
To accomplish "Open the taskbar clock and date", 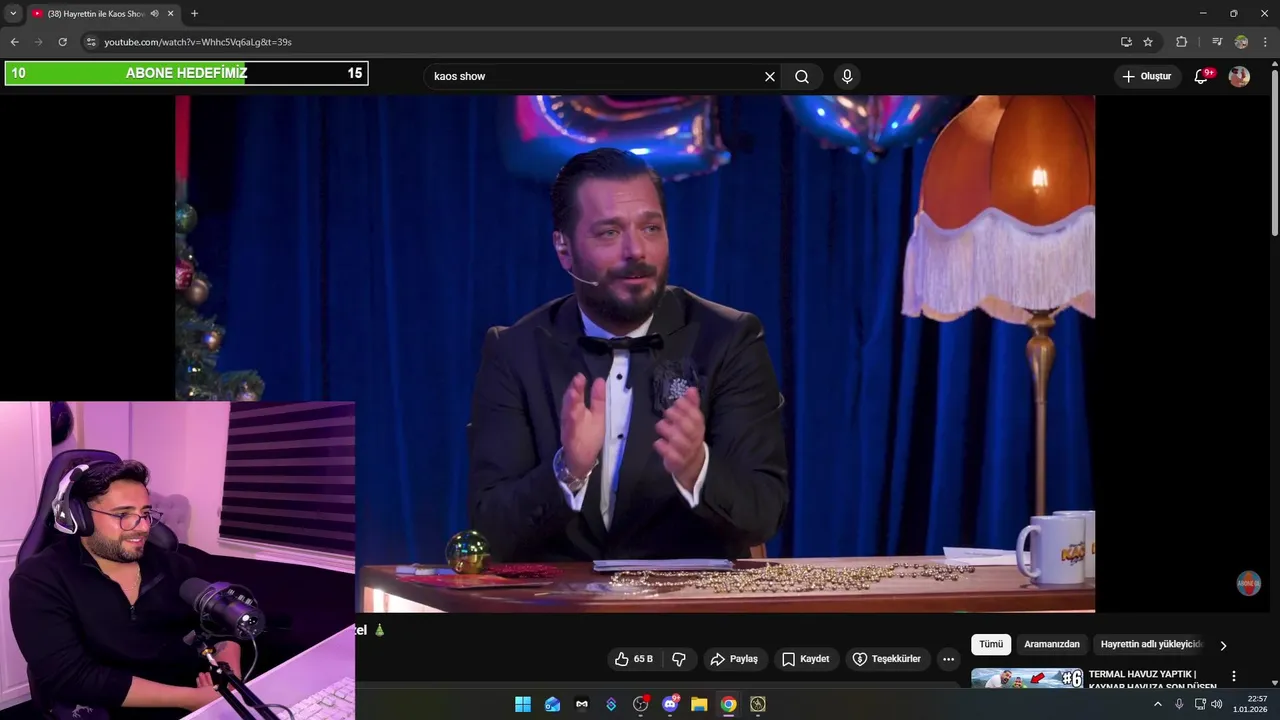I will [1251, 704].
